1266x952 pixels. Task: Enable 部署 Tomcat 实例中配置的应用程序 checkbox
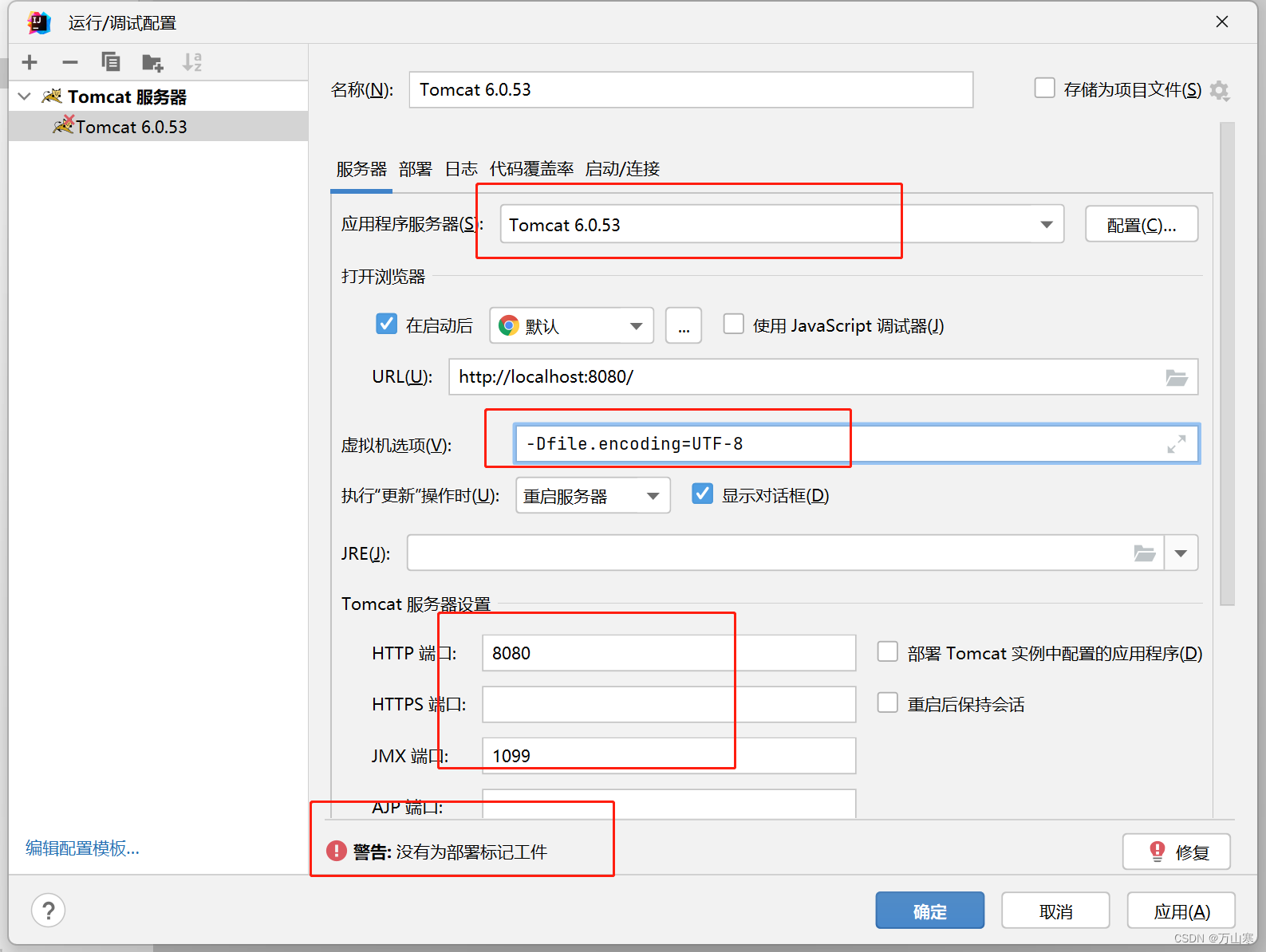click(x=888, y=651)
